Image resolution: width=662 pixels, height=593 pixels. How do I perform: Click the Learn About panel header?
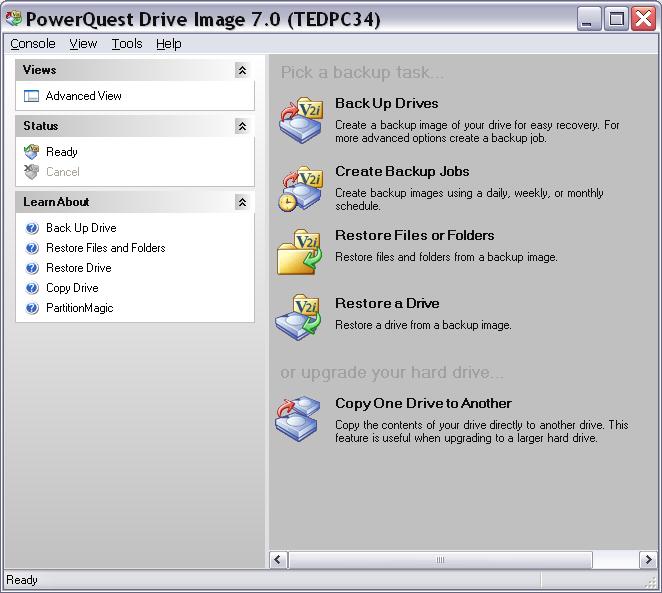(135, 202)
